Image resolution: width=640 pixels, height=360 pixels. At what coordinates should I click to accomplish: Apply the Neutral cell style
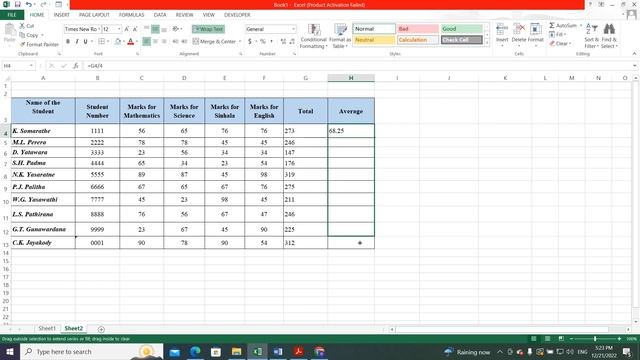tap(374, 40)
